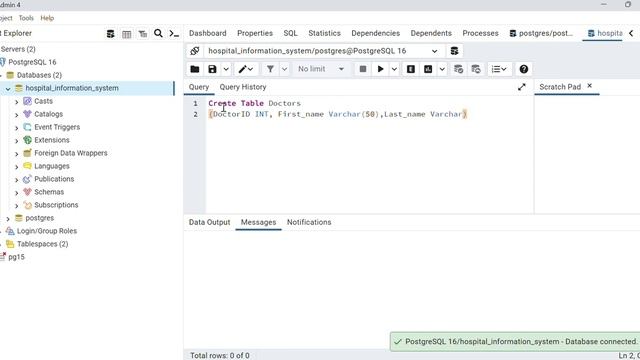Open file with the folder icon
Viewport: 640px width, 360px height.
[195, 69]
